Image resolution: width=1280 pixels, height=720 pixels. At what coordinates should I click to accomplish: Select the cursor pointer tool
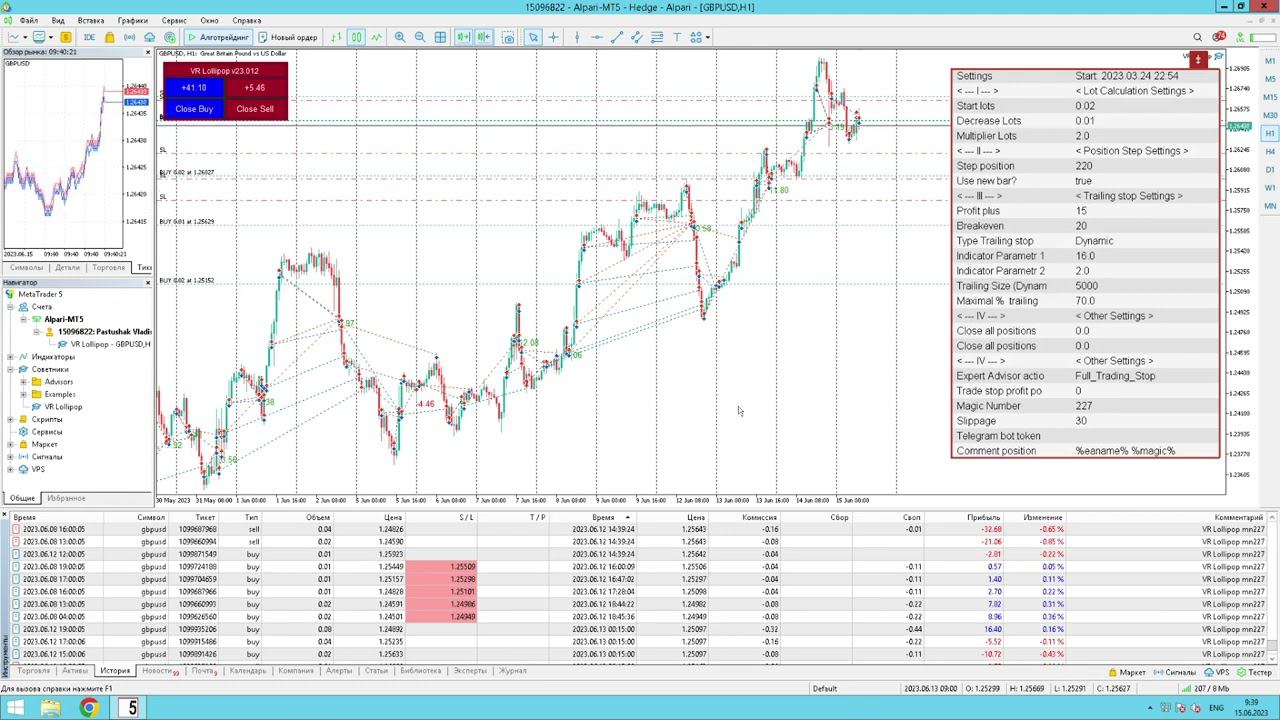point(533,37)
